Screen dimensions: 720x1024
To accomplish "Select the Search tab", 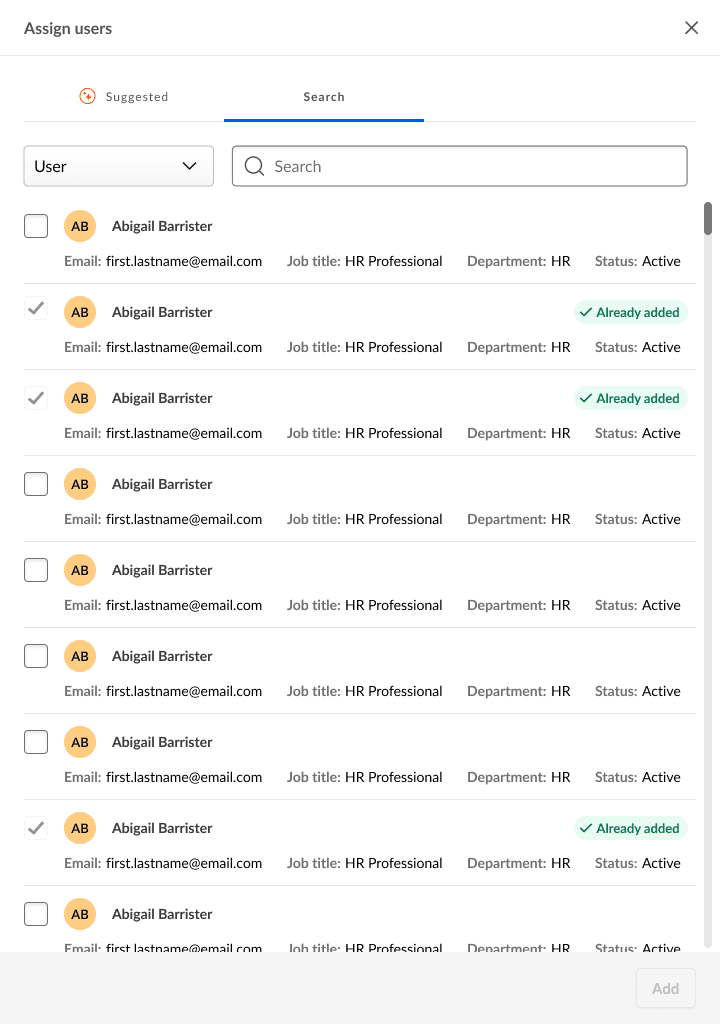I will click(x=323, y=97).
